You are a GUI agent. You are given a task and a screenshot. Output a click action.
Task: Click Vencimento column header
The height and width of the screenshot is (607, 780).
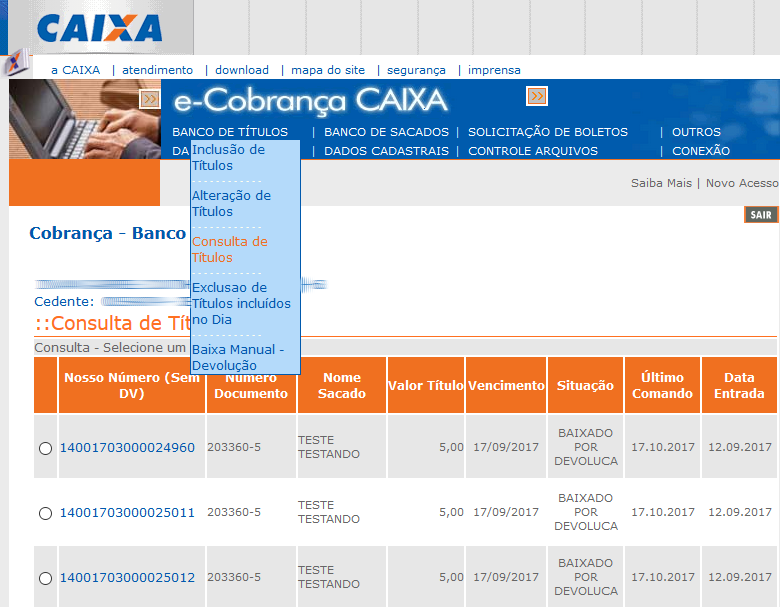click(x=506, y=386)
